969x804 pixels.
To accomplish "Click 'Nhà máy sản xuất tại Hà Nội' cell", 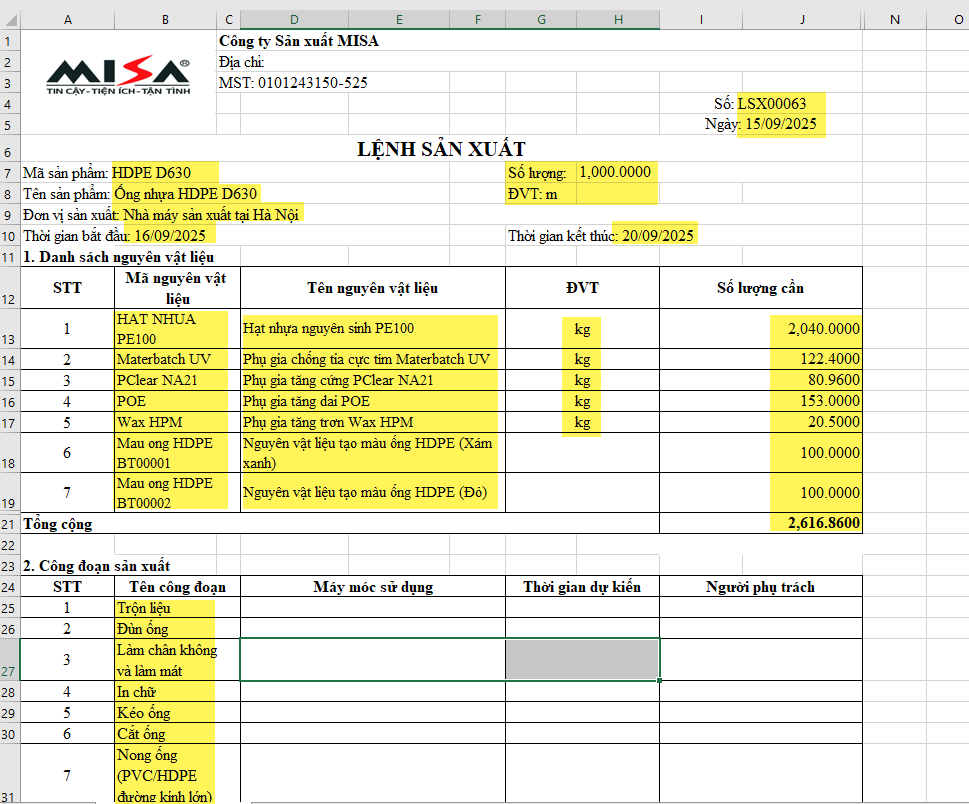I will 211,214.
